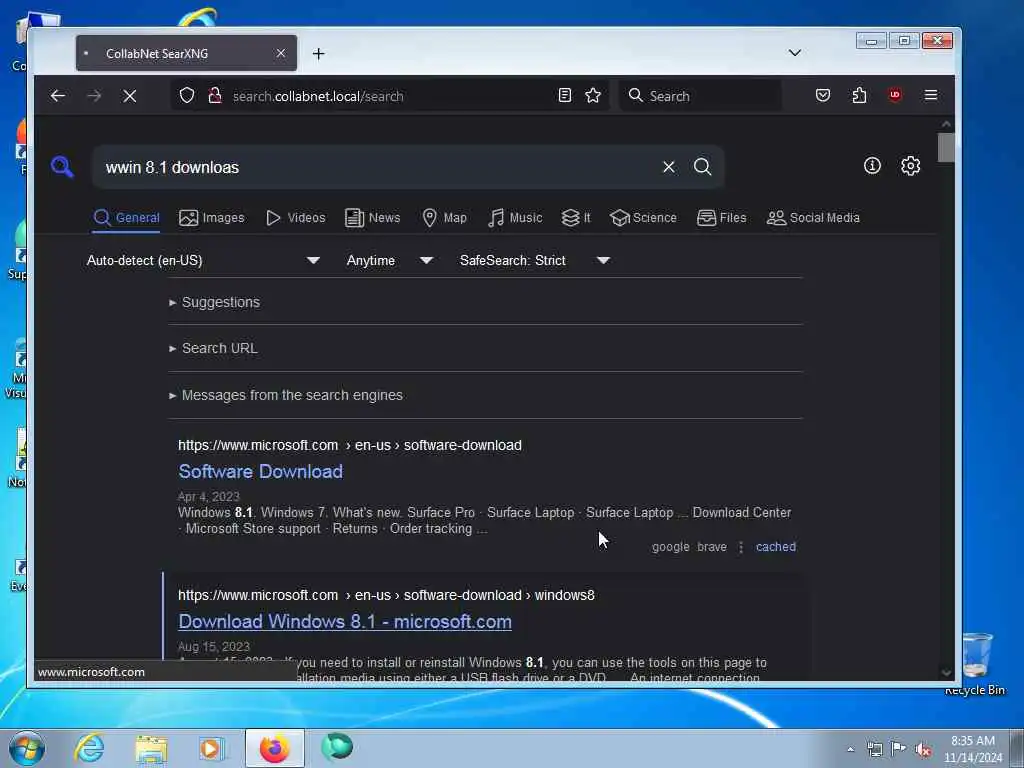Click in the SearXNG search query field
The image size is (1024, 768).
(x=379, y=167)
